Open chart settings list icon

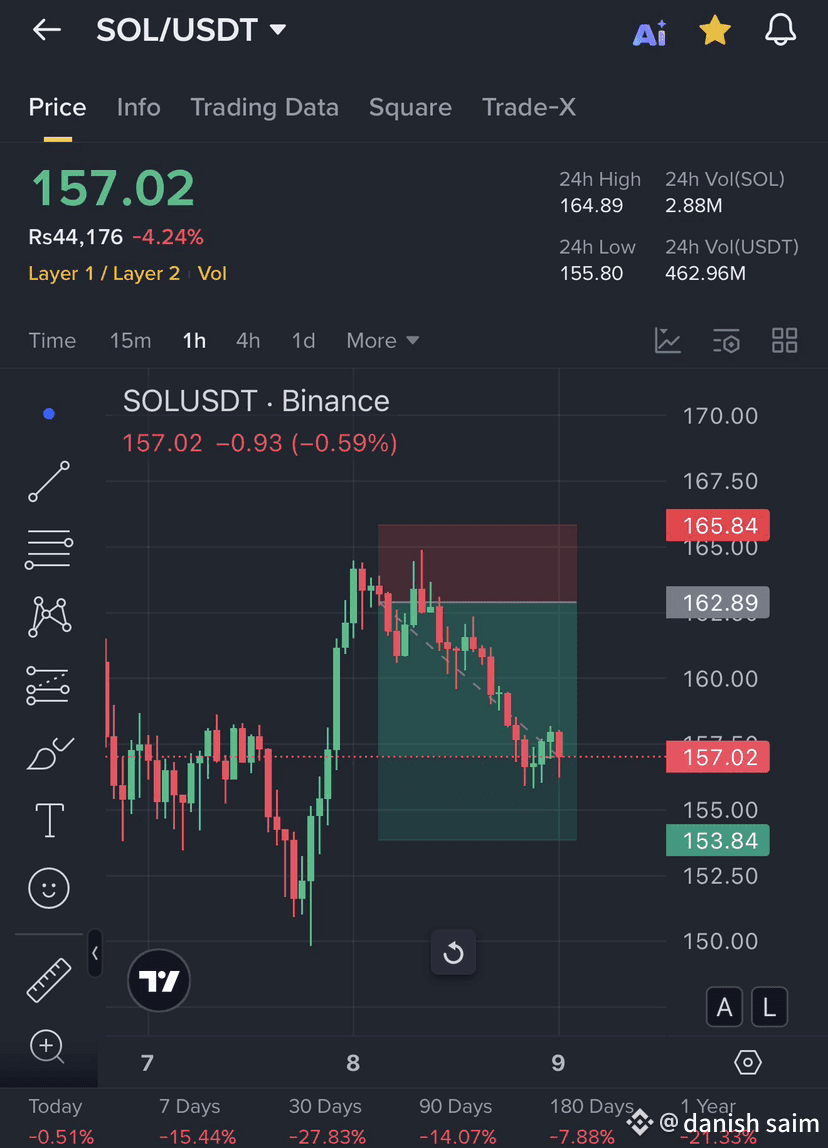726,340
